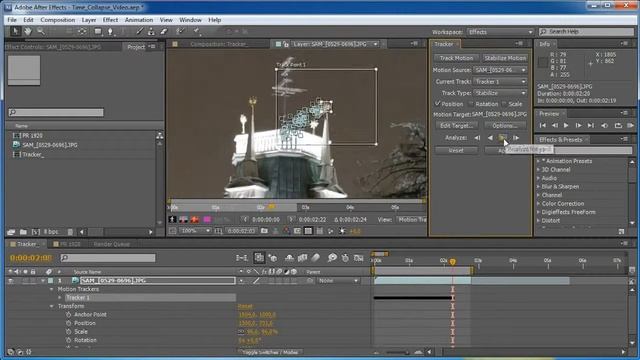Select the Brush tool
640x360 pixels.
140,31
